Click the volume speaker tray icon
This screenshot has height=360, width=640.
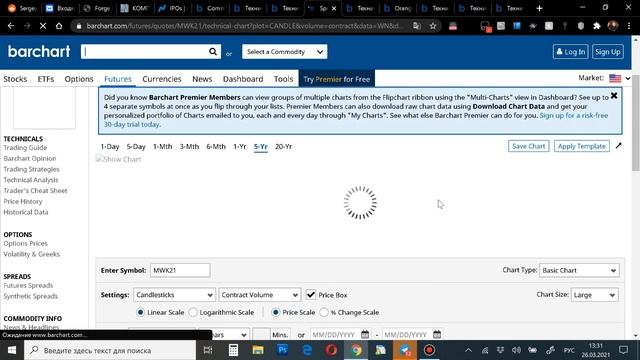516,350
